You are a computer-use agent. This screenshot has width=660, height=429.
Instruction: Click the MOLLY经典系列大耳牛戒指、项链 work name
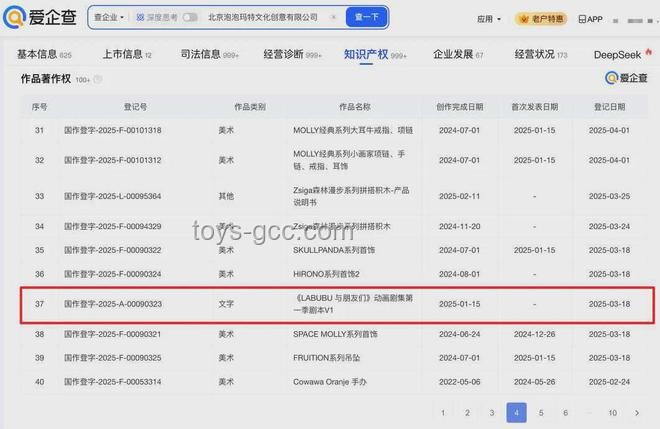[x=353, y=131]
